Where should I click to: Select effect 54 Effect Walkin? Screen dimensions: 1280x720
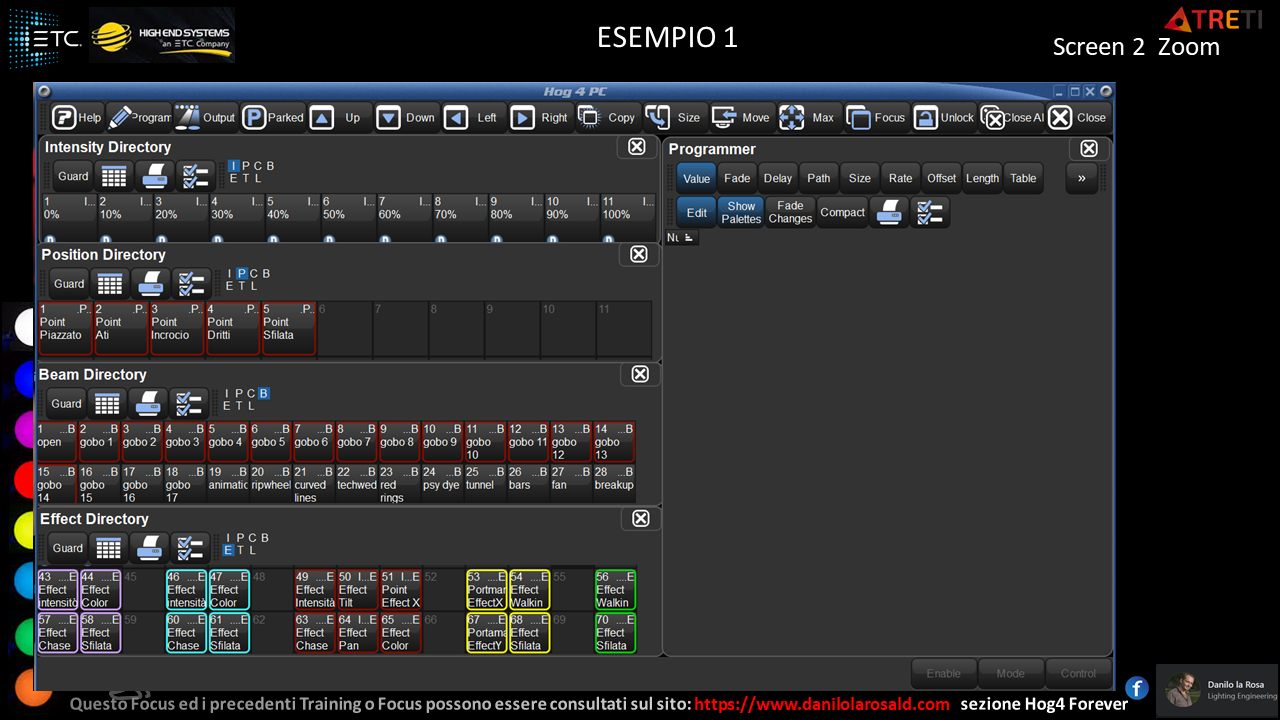(529, 590)
